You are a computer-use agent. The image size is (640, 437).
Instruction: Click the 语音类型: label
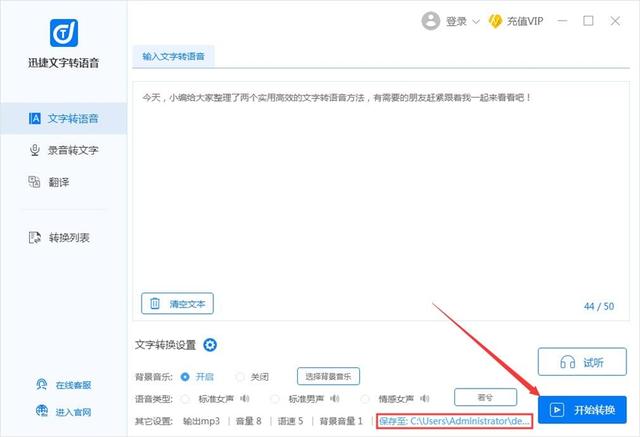pyautogui.click(x=154, y=399)
